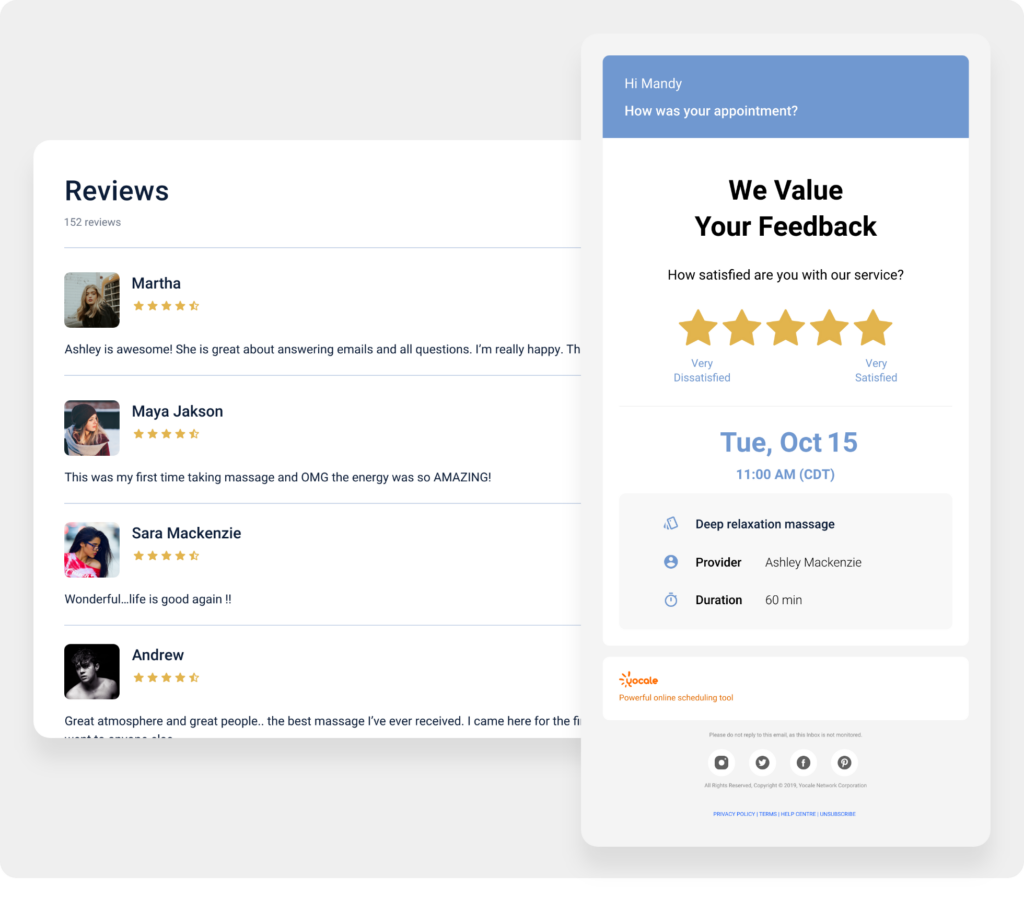Click the '11:00 AM (CDT)' time

point(786,475)
